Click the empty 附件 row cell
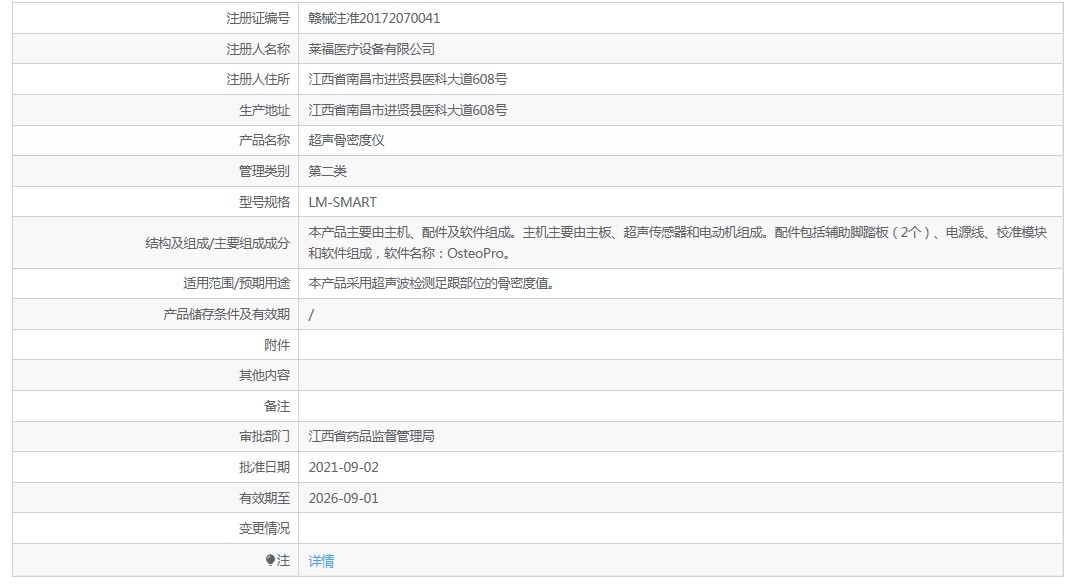This screenshot has width=1068, height=585. [680, 345]
